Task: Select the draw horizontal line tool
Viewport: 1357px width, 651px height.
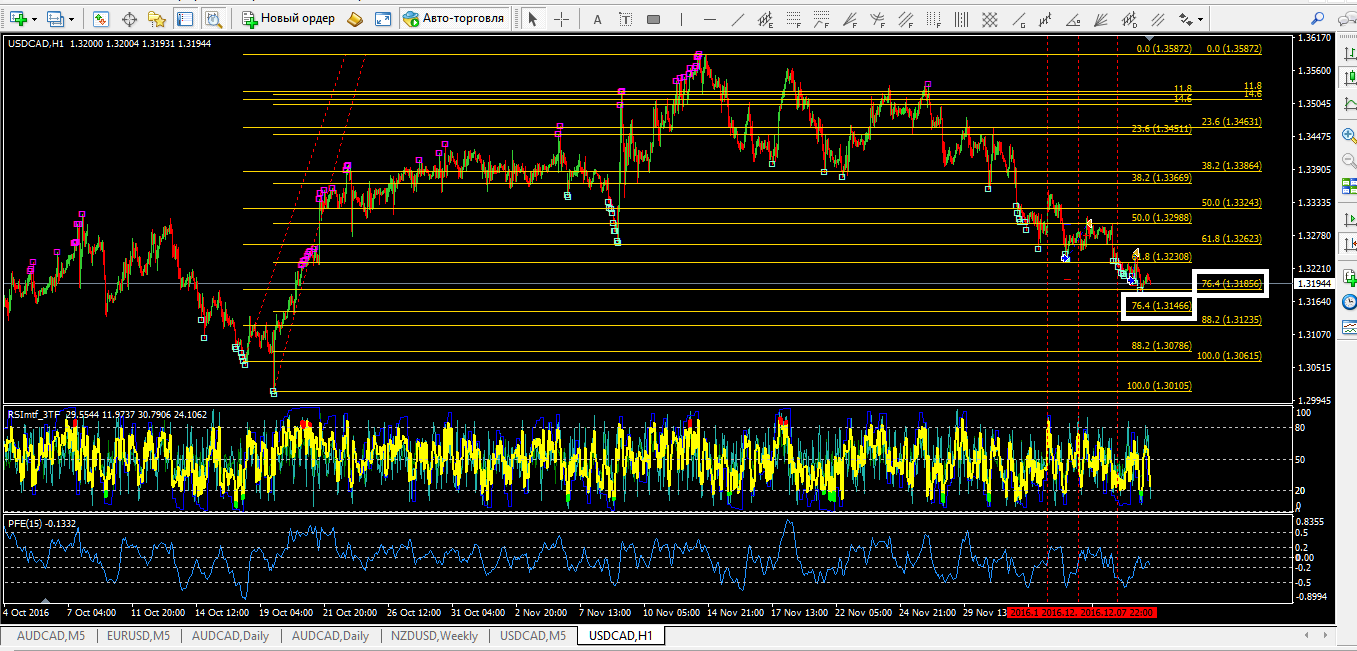Action: [x=710, y=19]
